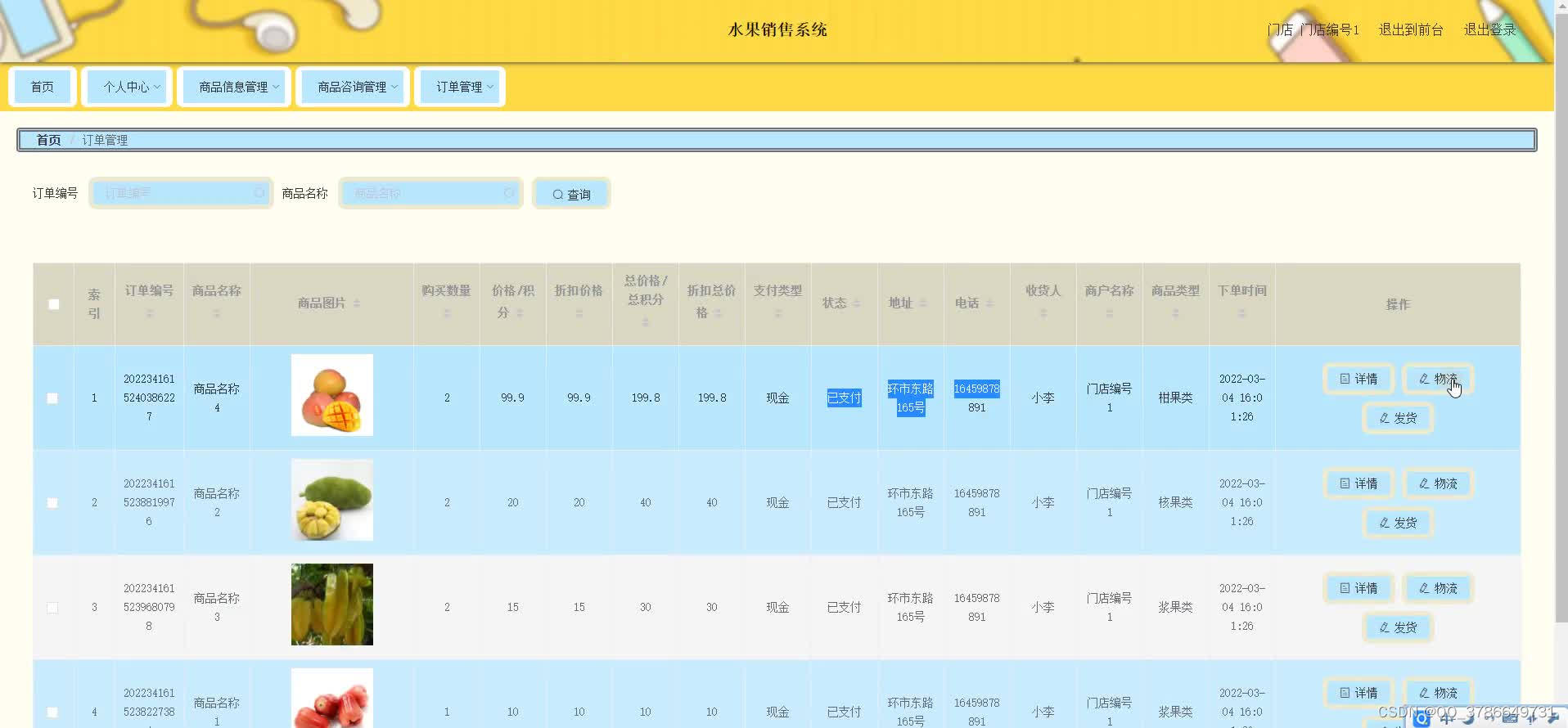This screenshot has height=728, width=1568.
Task: Sort by 折扣总价格 column arrows
Action: tap(717, 313)
